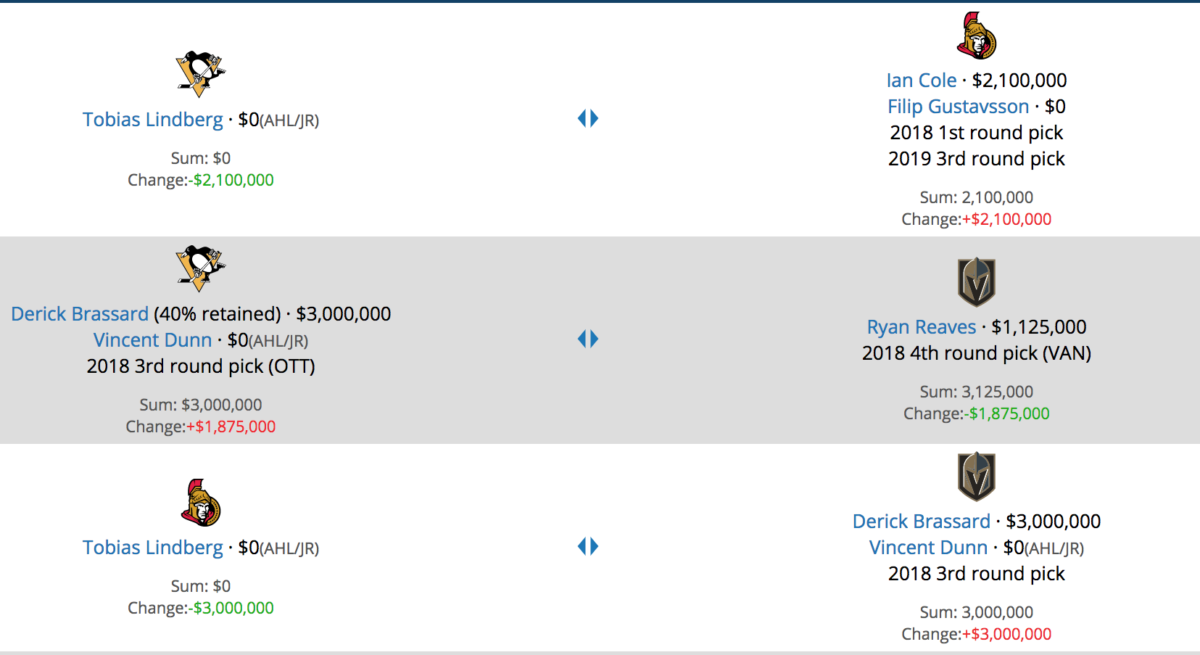Screen dimensions: 1200x655
Task: Click swap arrows in the Ryan Reaves trade
Action: click(588, 339)
